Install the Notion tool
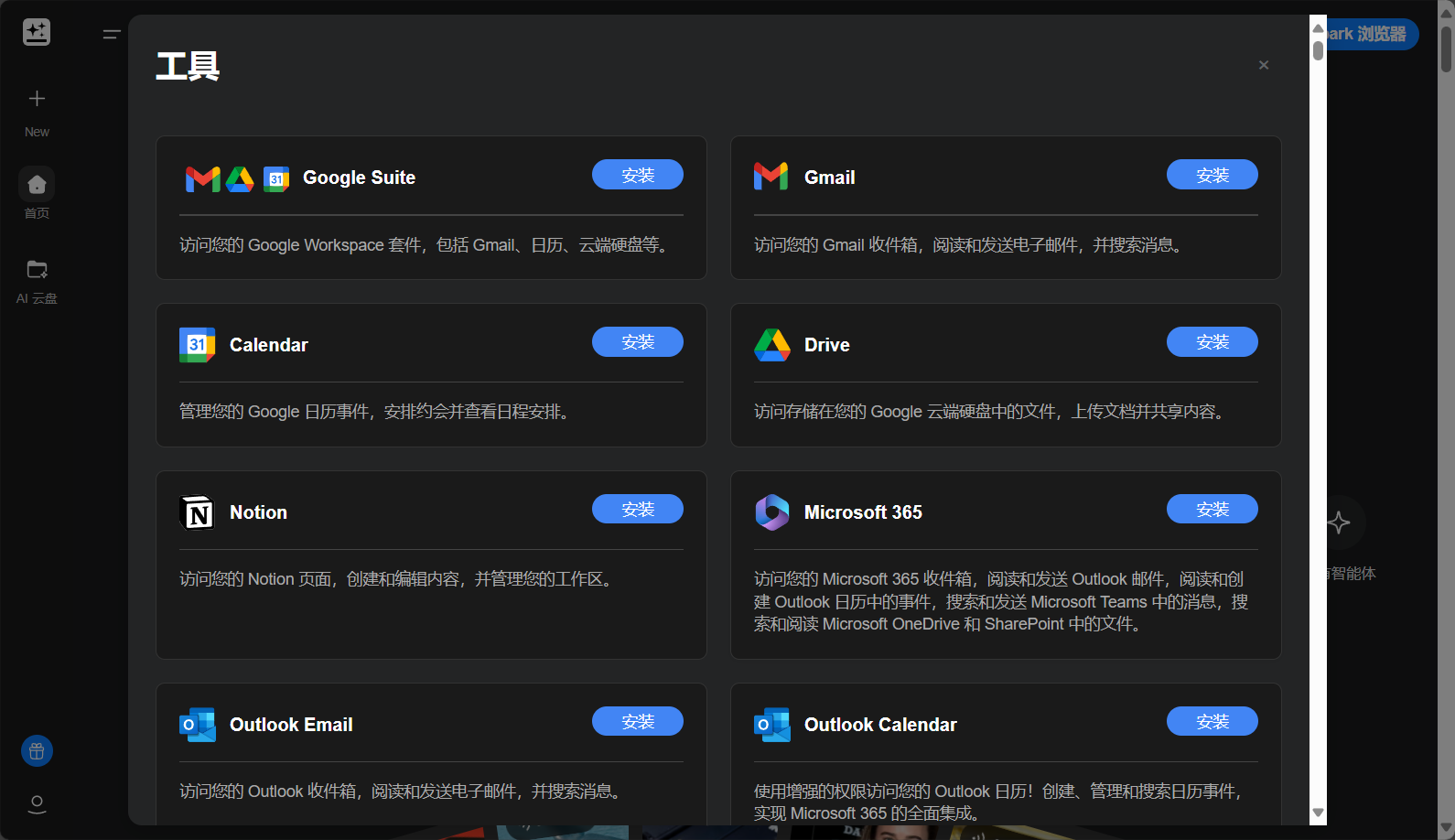1455x840 pixels. point(638,509)
